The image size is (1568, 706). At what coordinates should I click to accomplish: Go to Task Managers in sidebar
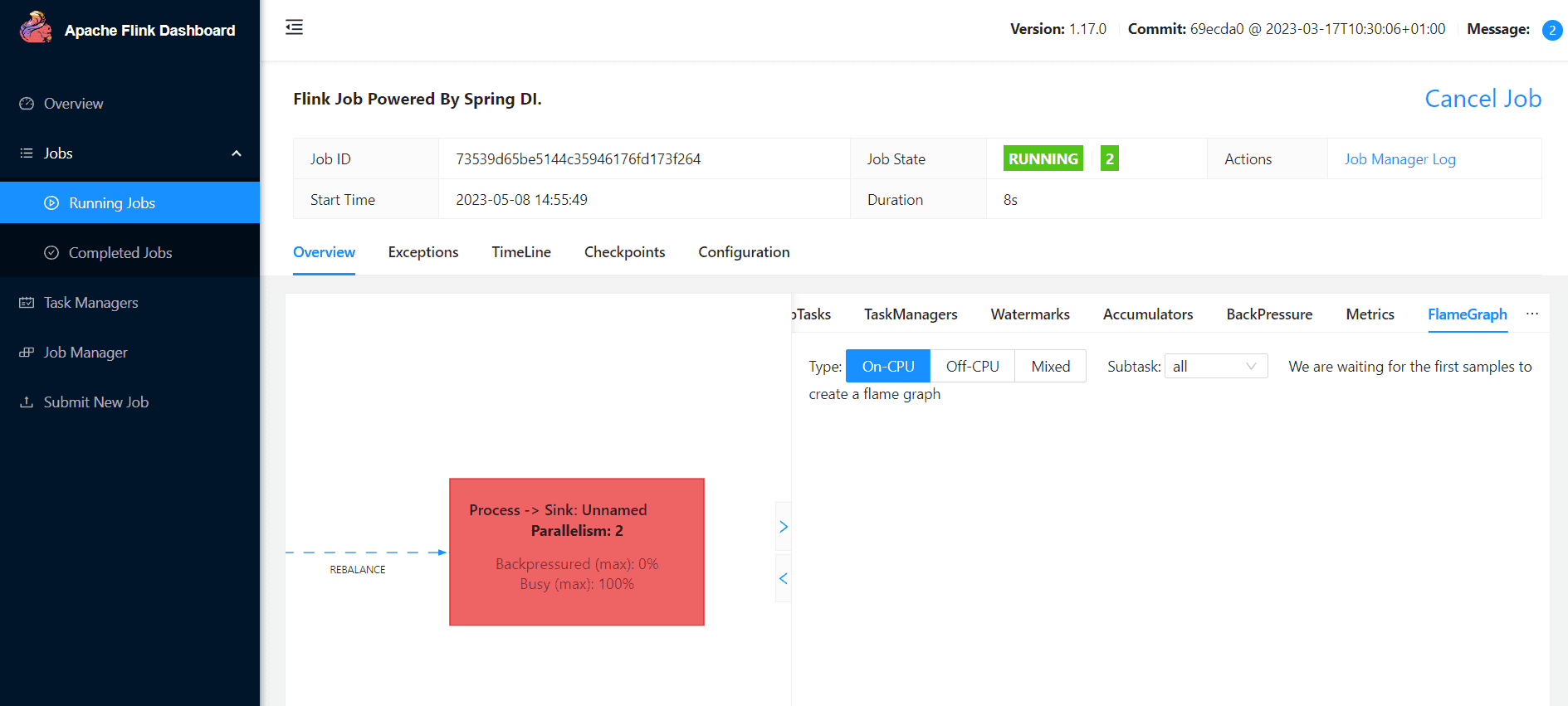129,303
